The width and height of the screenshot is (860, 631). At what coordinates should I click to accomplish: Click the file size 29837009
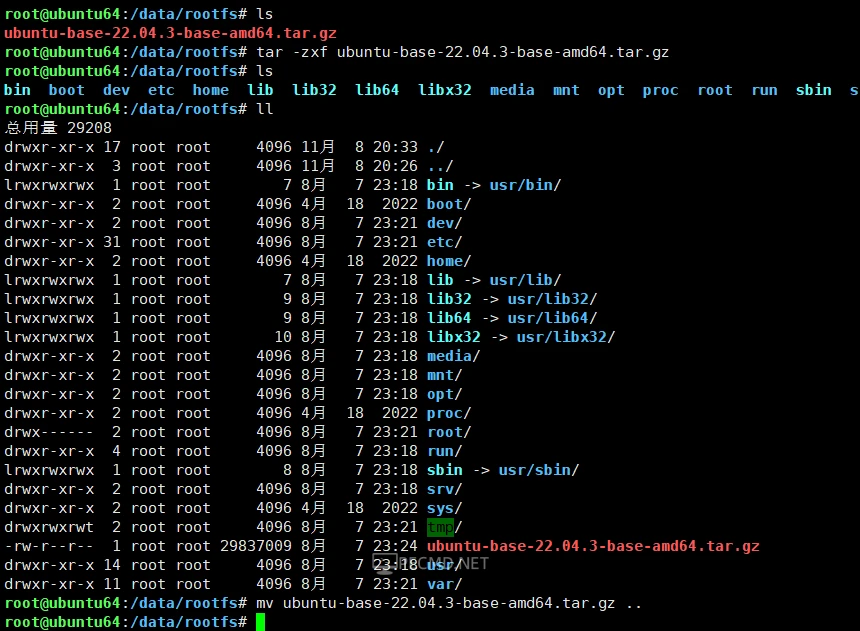point(256,547)
